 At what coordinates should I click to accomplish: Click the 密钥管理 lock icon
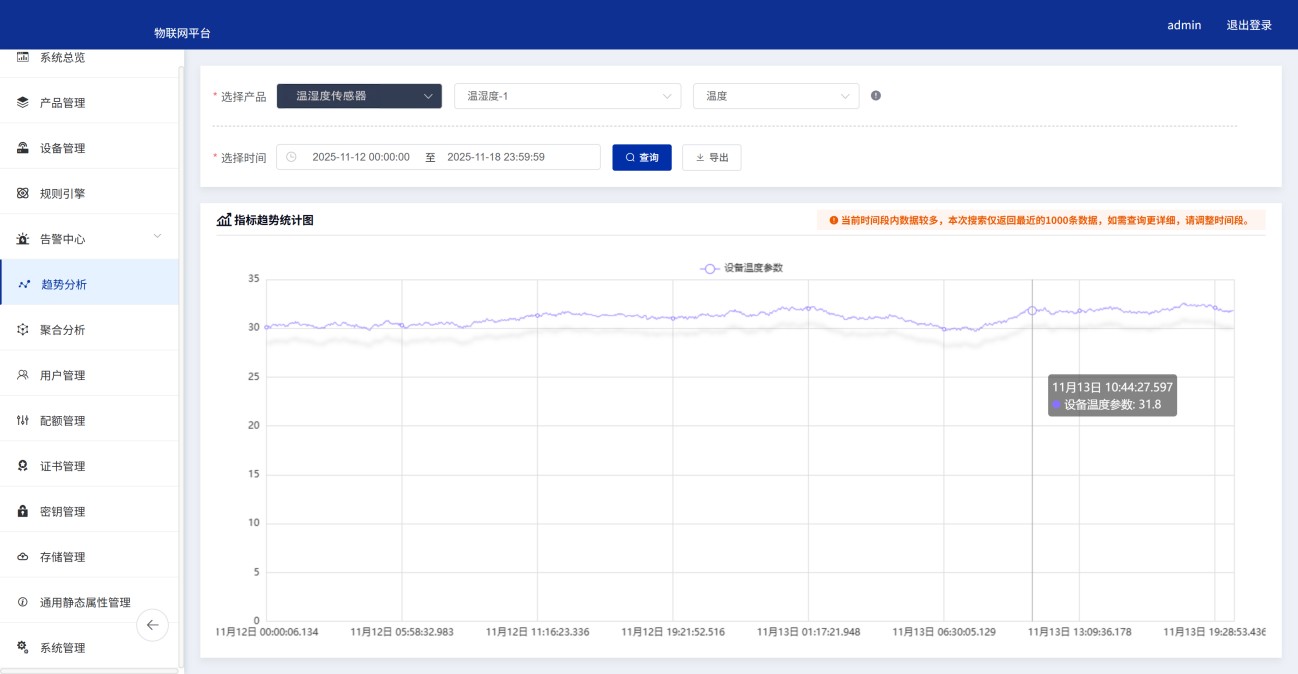click(23, 511)
